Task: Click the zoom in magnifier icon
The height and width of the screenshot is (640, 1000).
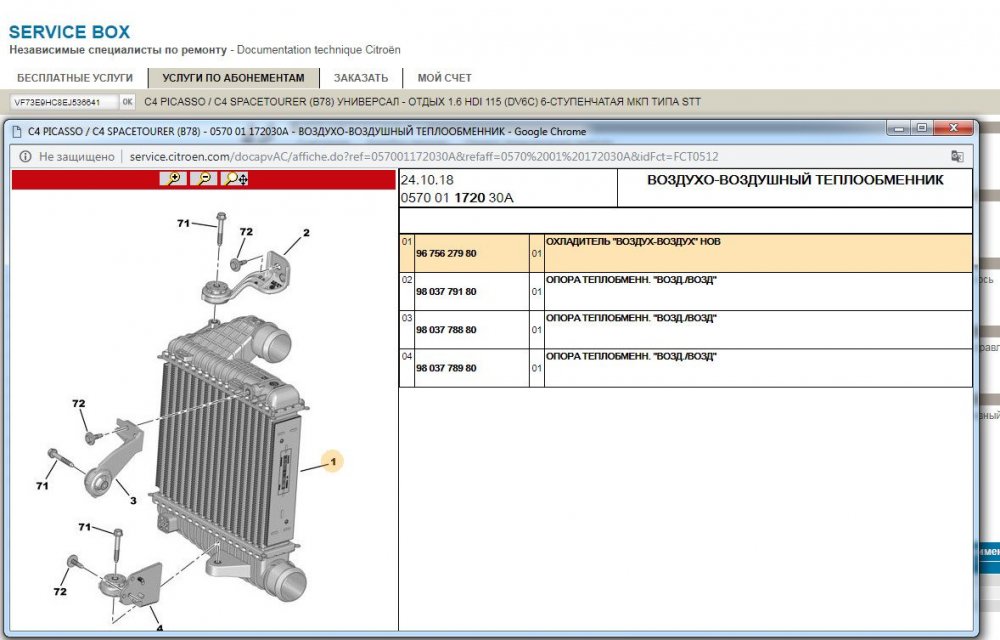Action: (172, 178)
